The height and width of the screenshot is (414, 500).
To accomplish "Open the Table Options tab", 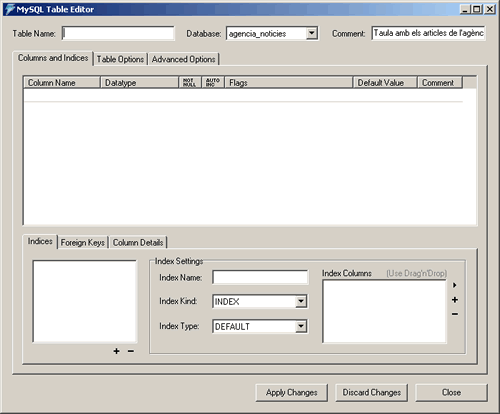I will (120, 59).
